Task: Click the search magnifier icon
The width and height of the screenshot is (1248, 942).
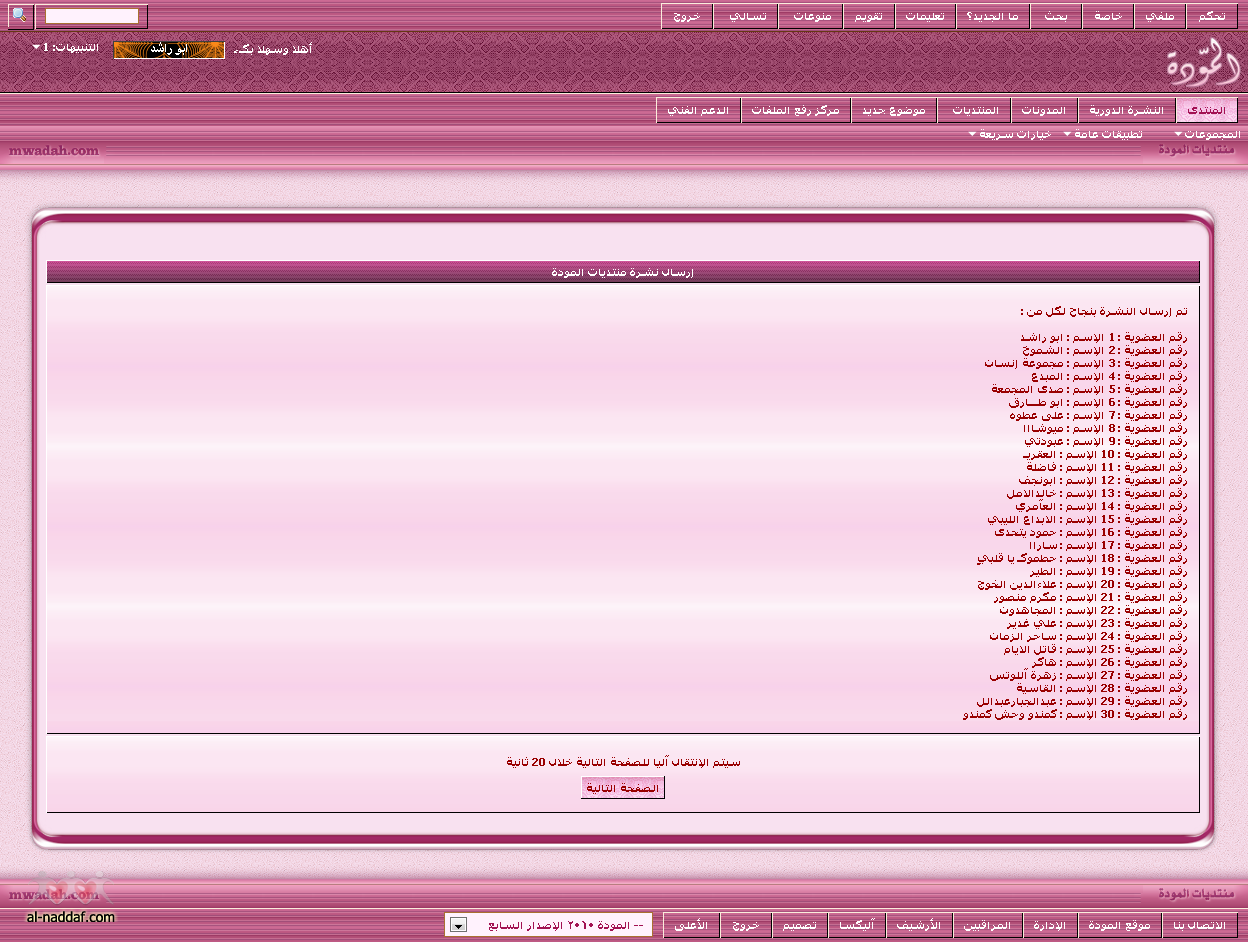Action: (20, 16)
